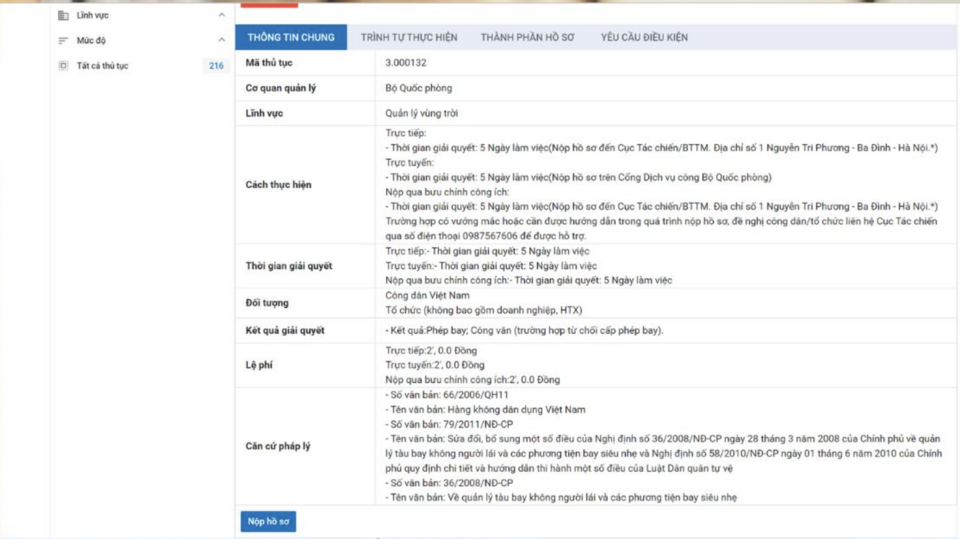The image size is (960, 539).
Task: Click the icon beside Tất cả thủ tục
Action: pos(64,66)
